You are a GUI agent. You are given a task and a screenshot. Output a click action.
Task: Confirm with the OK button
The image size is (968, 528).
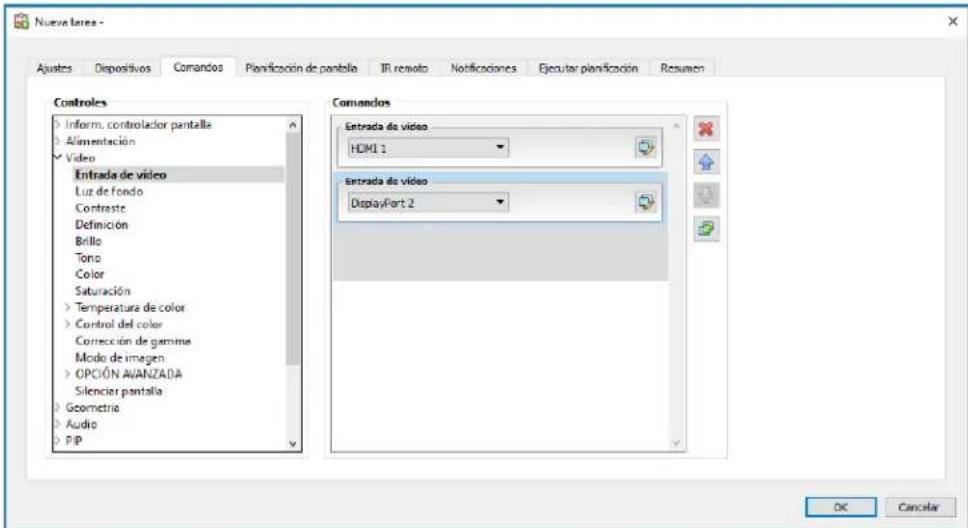(x=840, y=507)
